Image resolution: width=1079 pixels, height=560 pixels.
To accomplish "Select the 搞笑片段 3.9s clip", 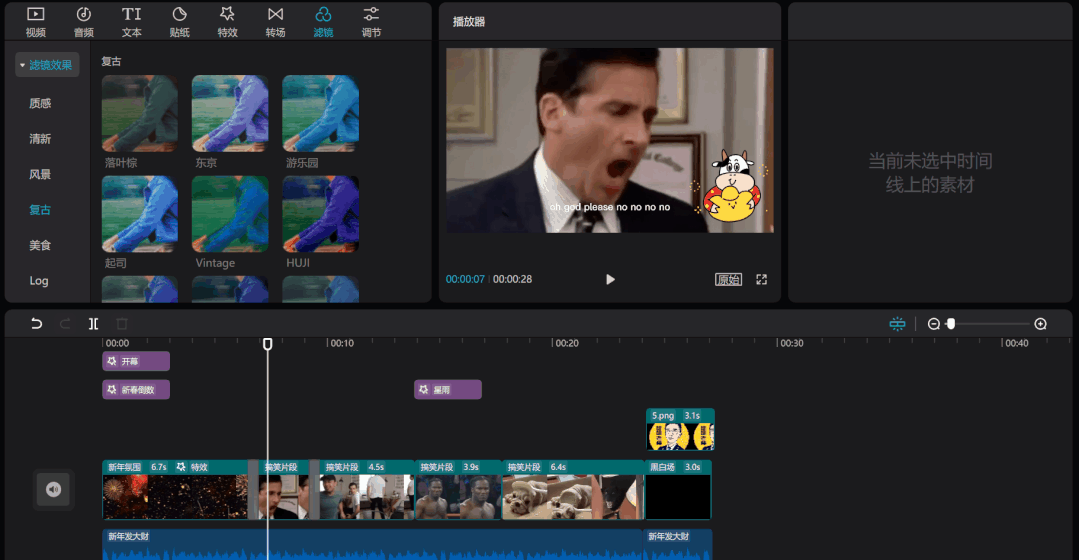I will coord(458,489).
